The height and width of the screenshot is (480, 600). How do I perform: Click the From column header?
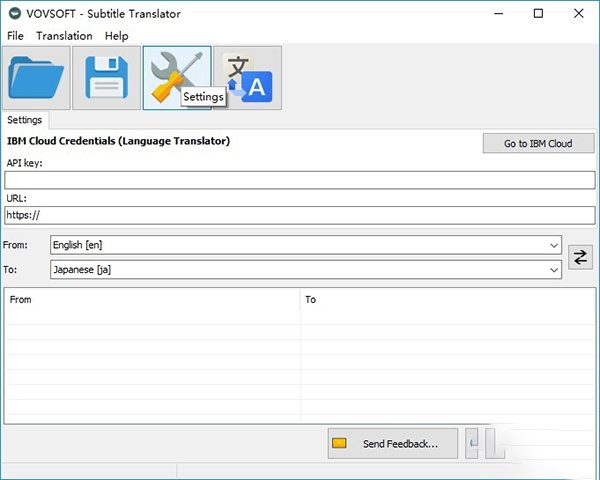click(152, 300)
